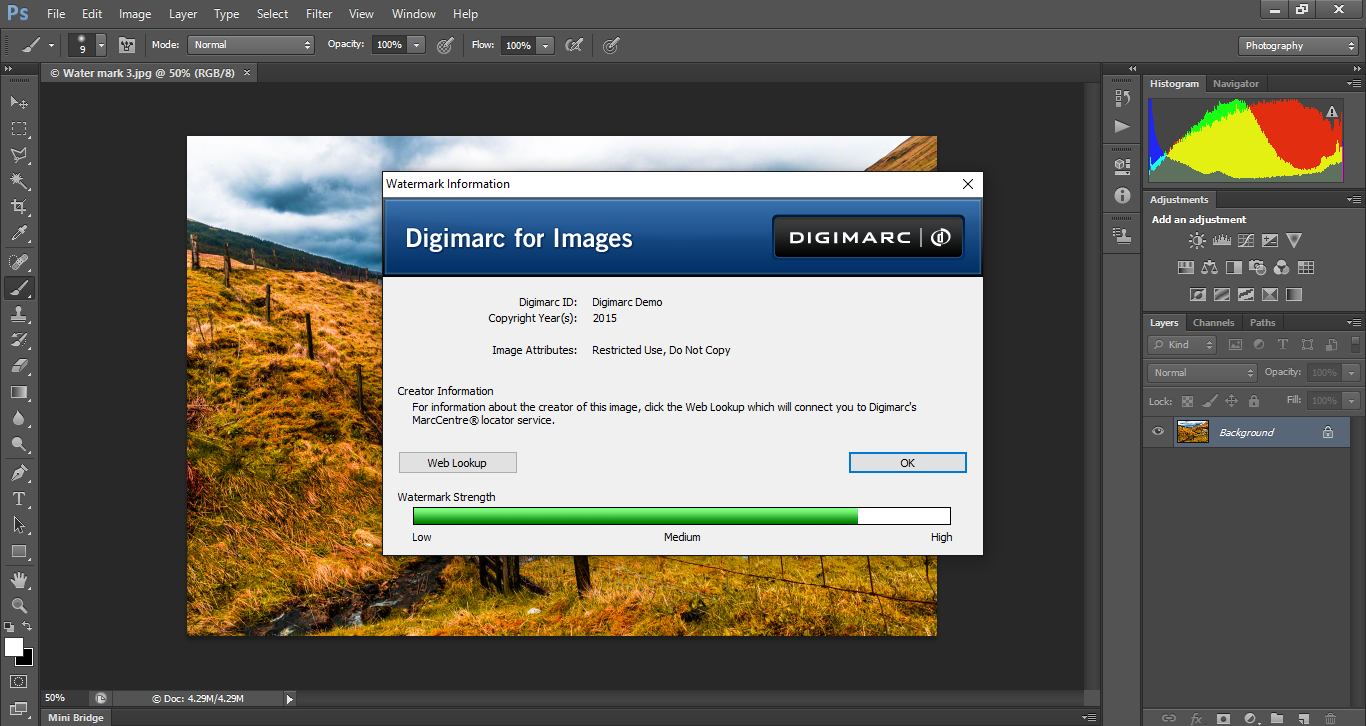Open the Window menu
Image resolution: width=1366 pixels, height=726 pixels.
tap(413, 14)
